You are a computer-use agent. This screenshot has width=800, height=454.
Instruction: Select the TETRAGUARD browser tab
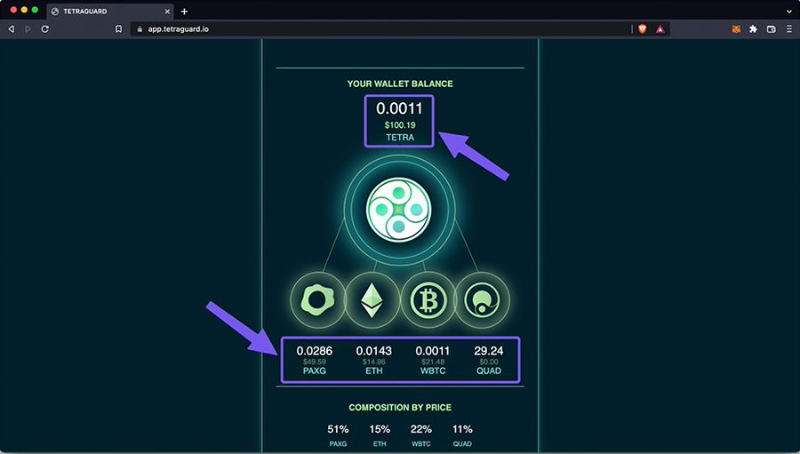tap(110, 11)
